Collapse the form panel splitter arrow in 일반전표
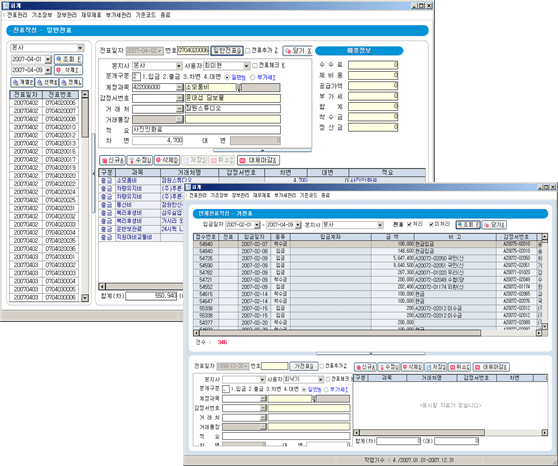This screenshot has width=558, height=466. [262, 151]
